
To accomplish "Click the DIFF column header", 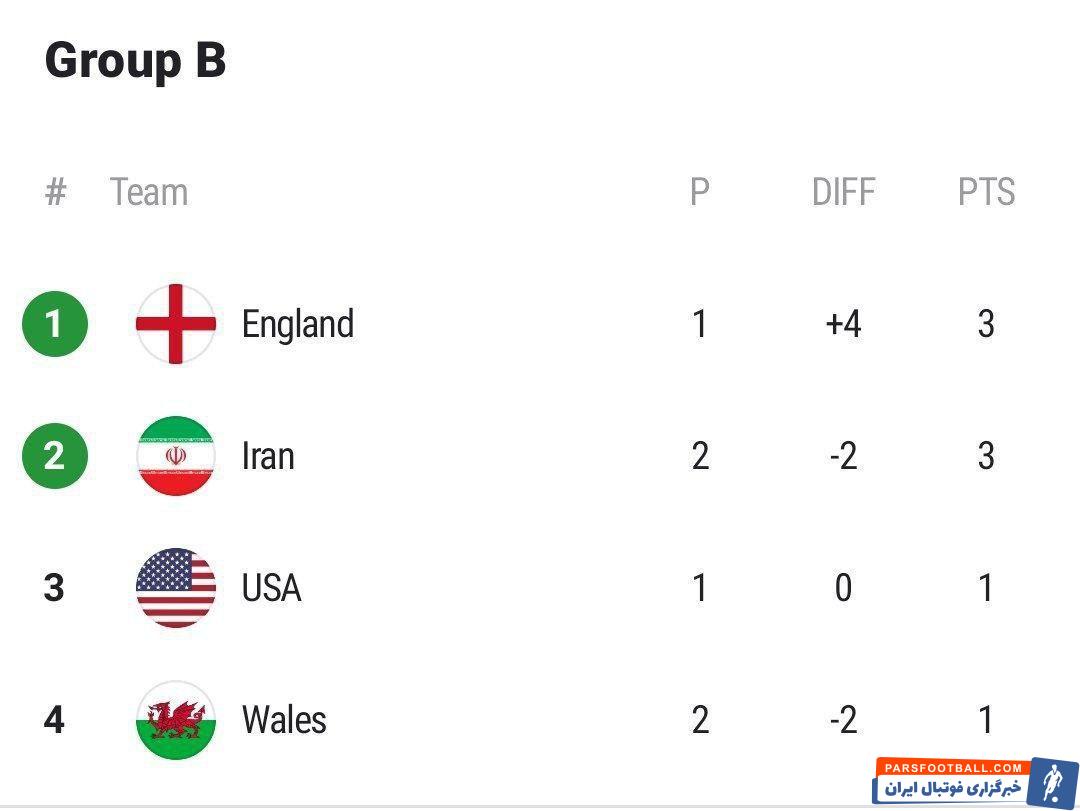I will [x=843, y=192].
